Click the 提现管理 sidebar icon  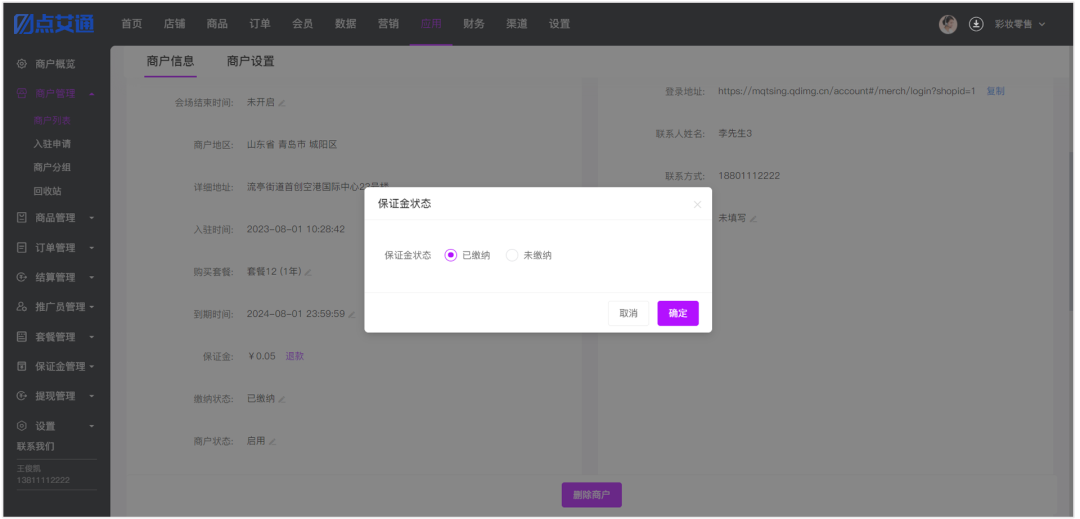22,396
